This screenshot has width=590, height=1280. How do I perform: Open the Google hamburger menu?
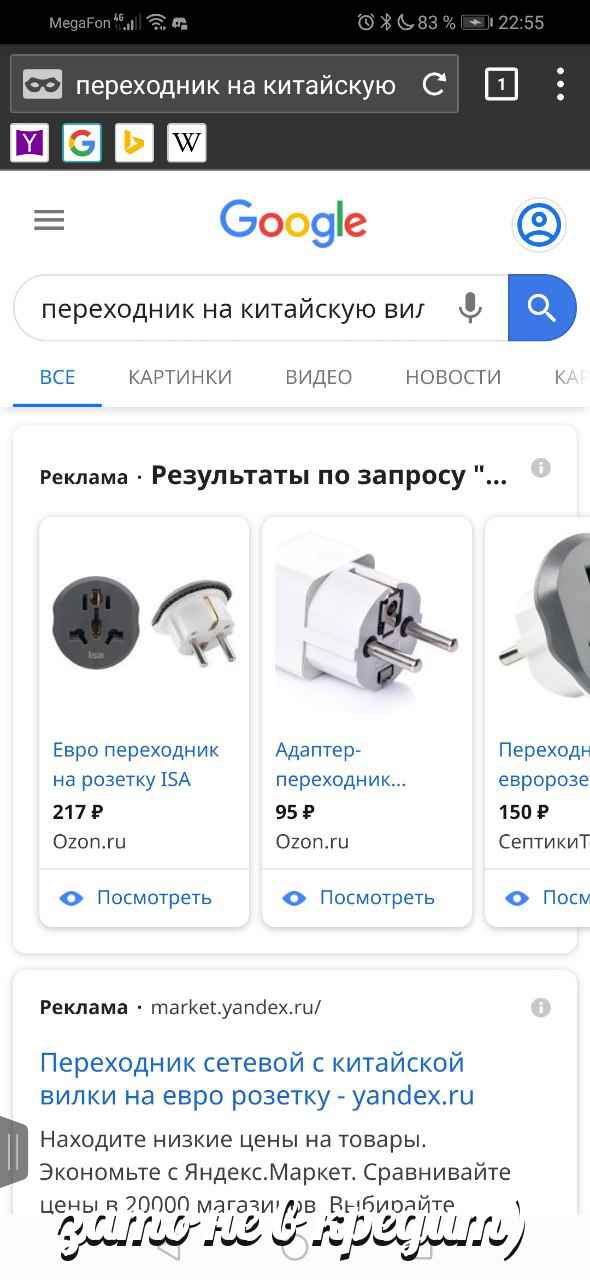pyautogui.click(x=49, y=221)
